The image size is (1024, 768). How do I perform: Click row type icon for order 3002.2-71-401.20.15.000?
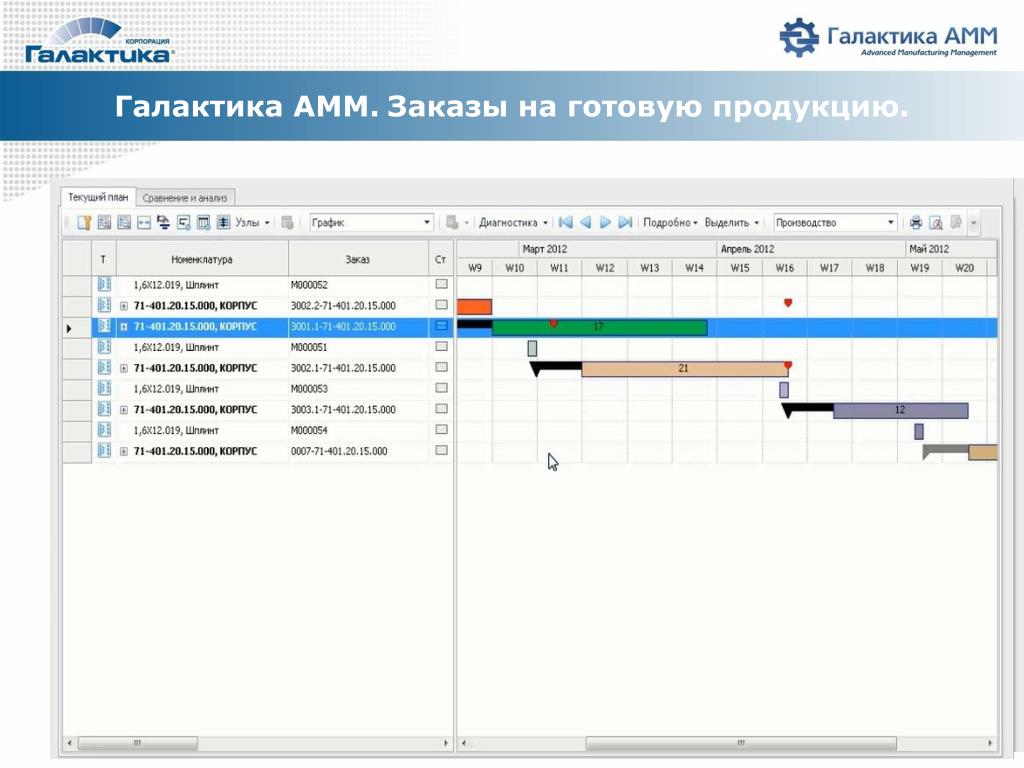pos(104,305)
